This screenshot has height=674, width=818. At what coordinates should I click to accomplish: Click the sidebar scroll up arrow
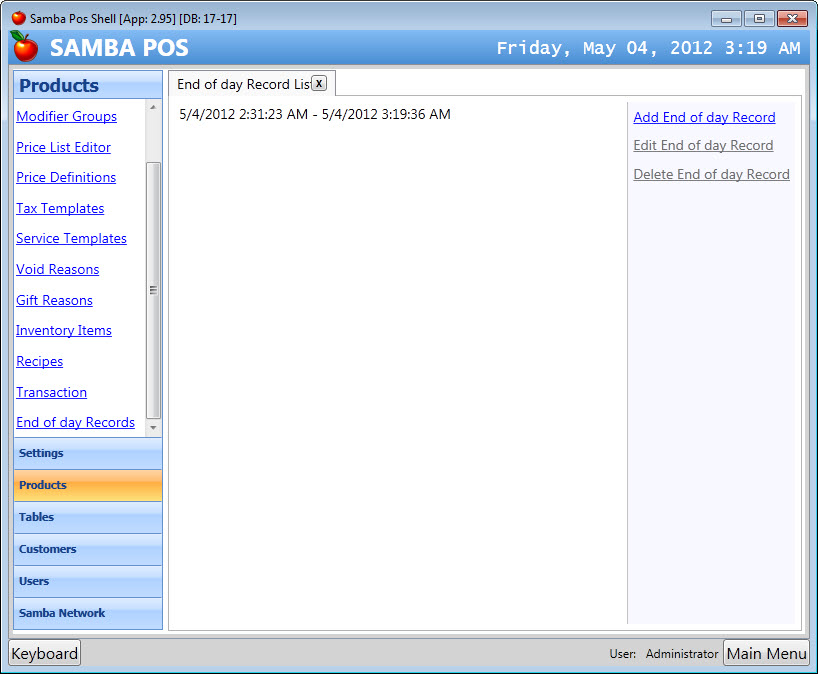(x=153, y=107)
